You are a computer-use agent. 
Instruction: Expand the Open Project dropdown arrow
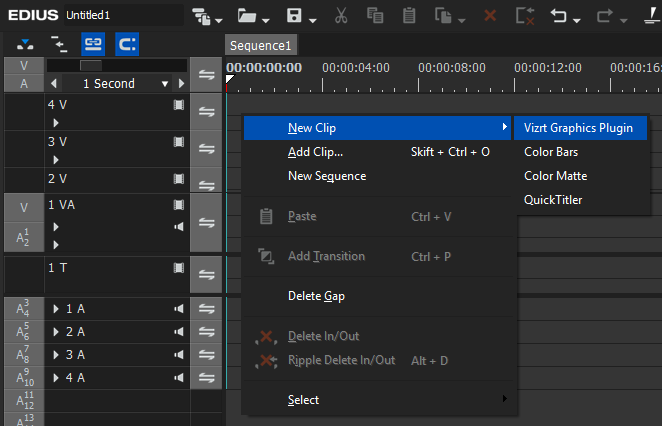(x=266, y=20)
